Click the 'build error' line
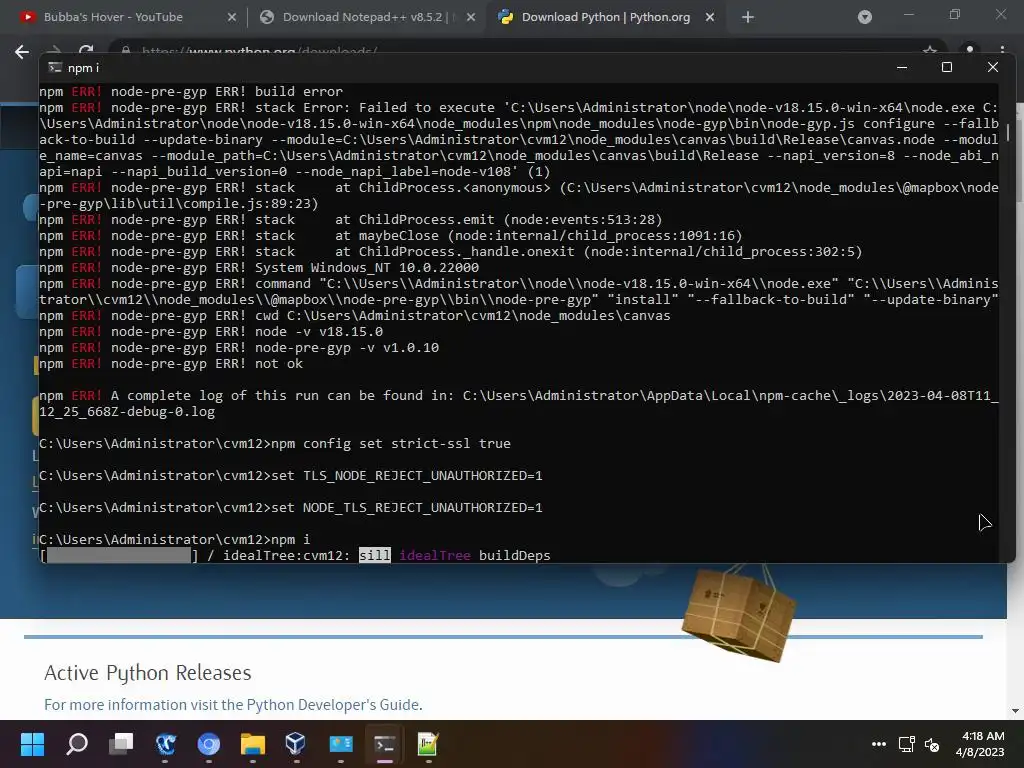This screenshot has width=1024, height=768. point(191,91)
